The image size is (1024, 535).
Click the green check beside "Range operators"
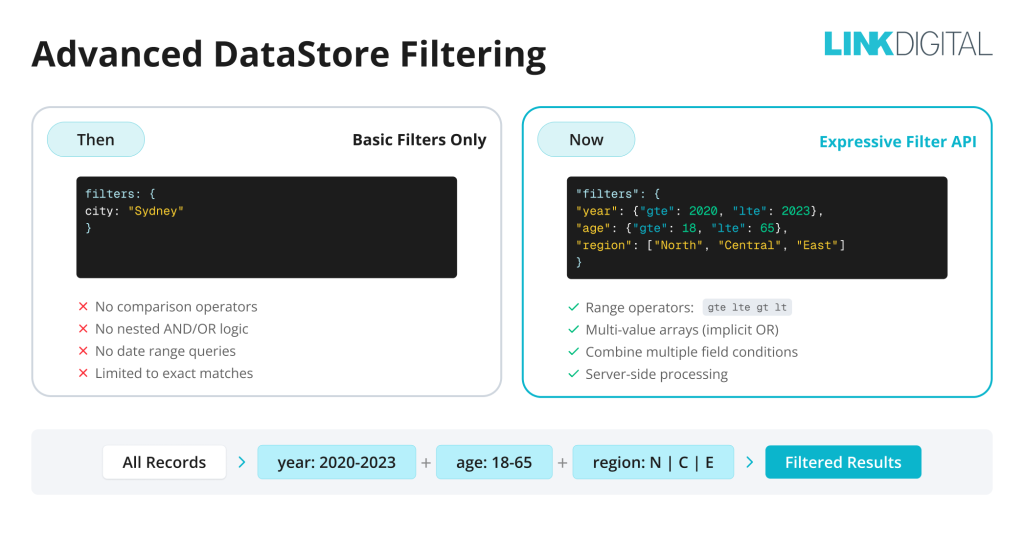(x=573, y=307)
